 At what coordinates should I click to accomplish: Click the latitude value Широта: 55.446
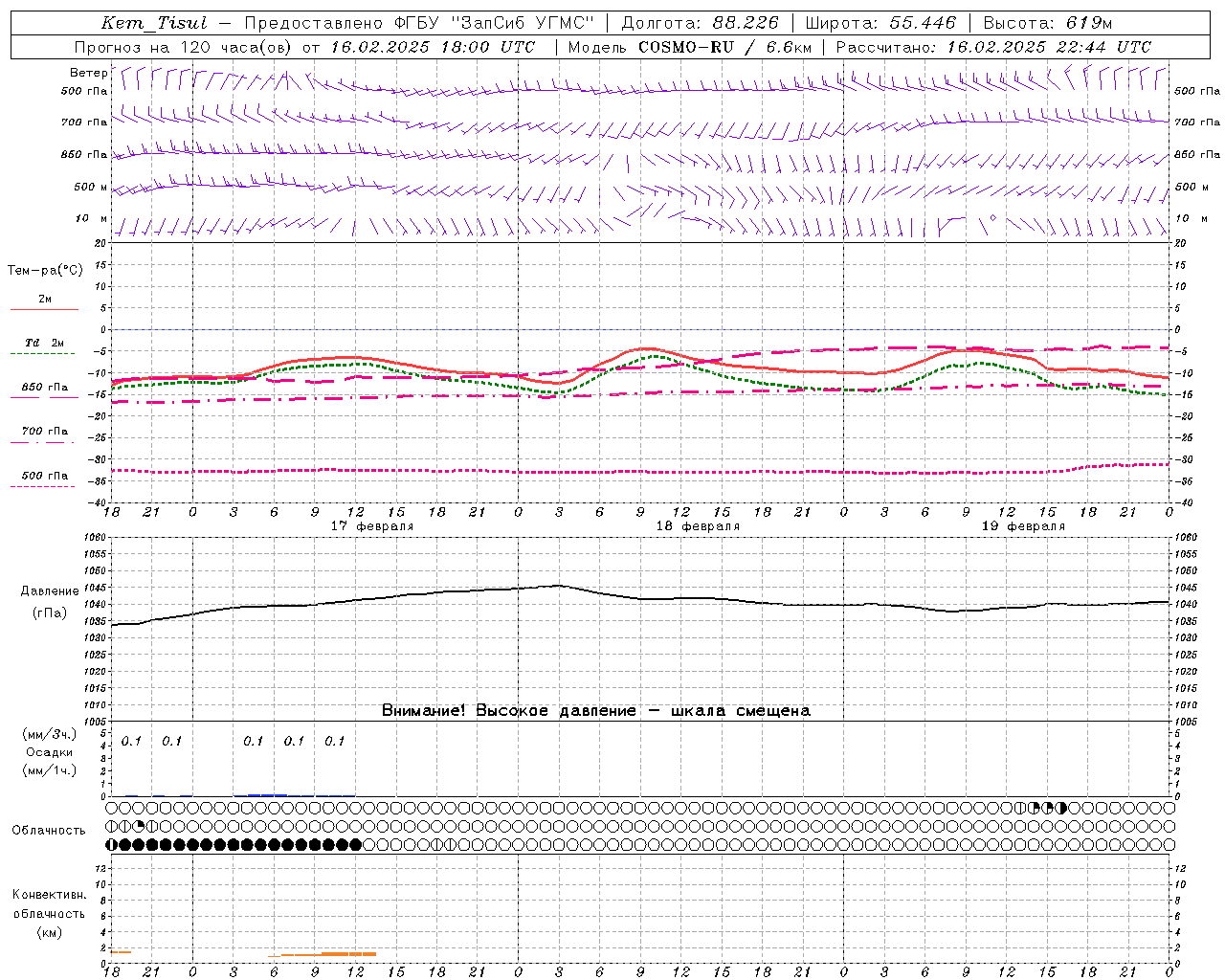880,23
